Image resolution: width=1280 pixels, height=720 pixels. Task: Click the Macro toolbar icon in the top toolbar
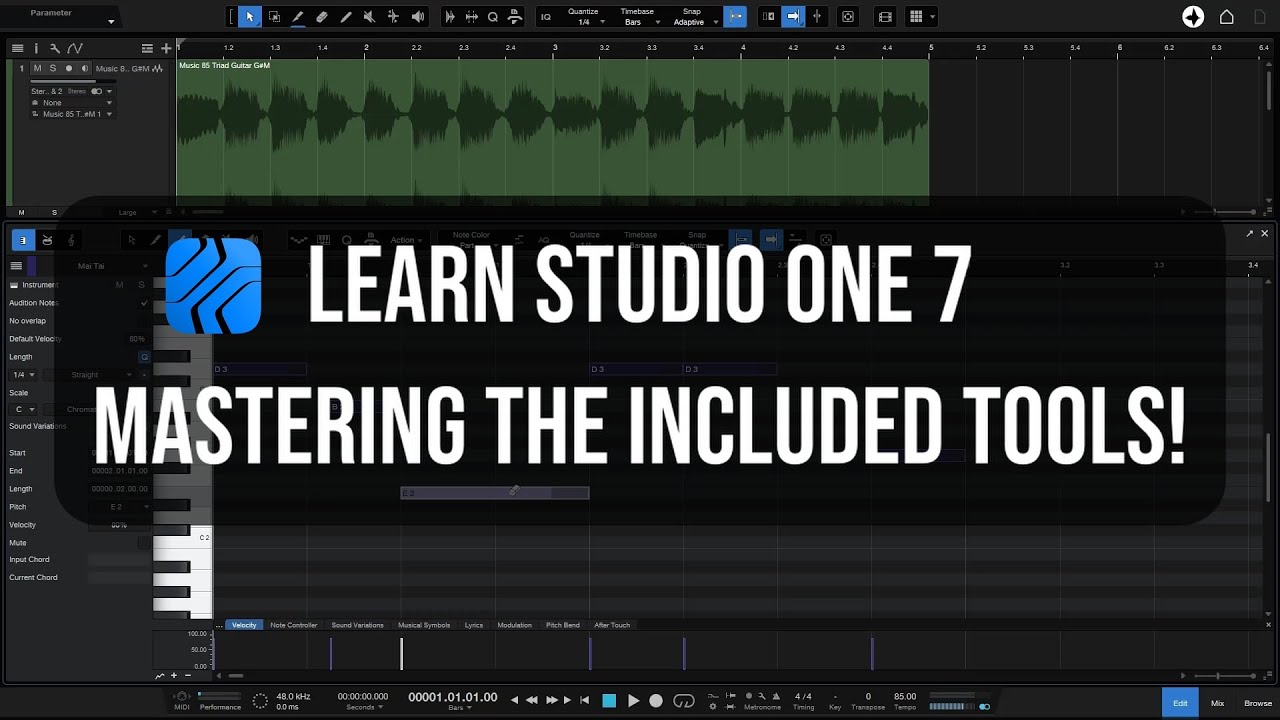pyautogui.click(x=514, y=16)
